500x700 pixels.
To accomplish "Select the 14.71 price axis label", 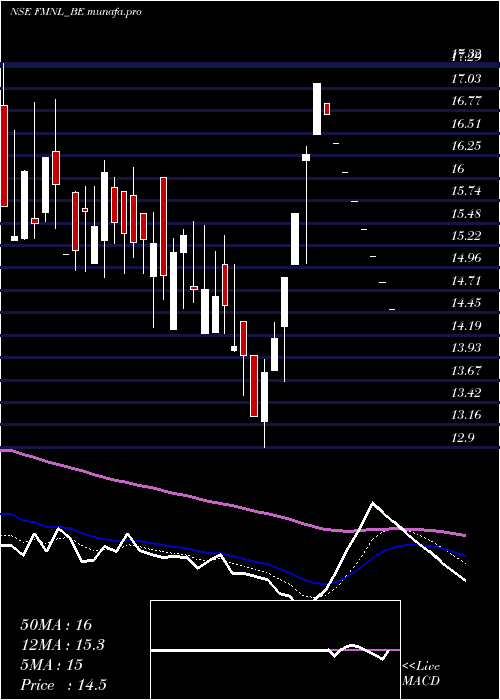I will (x=466, y=281).
